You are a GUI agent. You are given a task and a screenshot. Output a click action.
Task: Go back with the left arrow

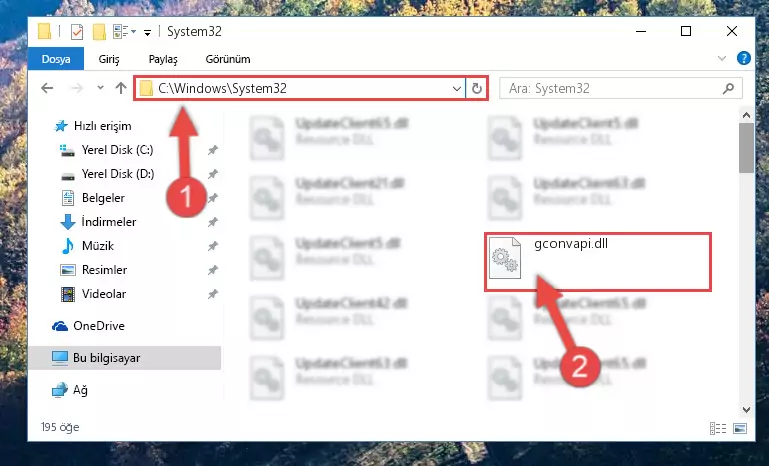pyautogui.click(x=47, y=88)
